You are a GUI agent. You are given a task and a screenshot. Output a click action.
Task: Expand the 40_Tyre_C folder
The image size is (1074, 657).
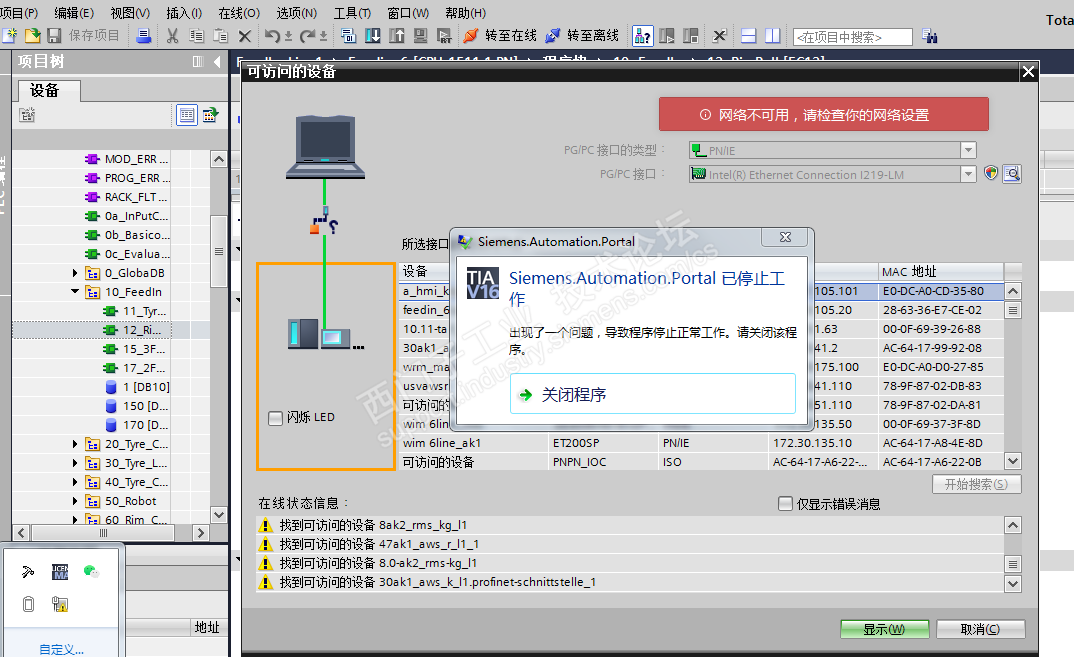click(x=75, y=482)
